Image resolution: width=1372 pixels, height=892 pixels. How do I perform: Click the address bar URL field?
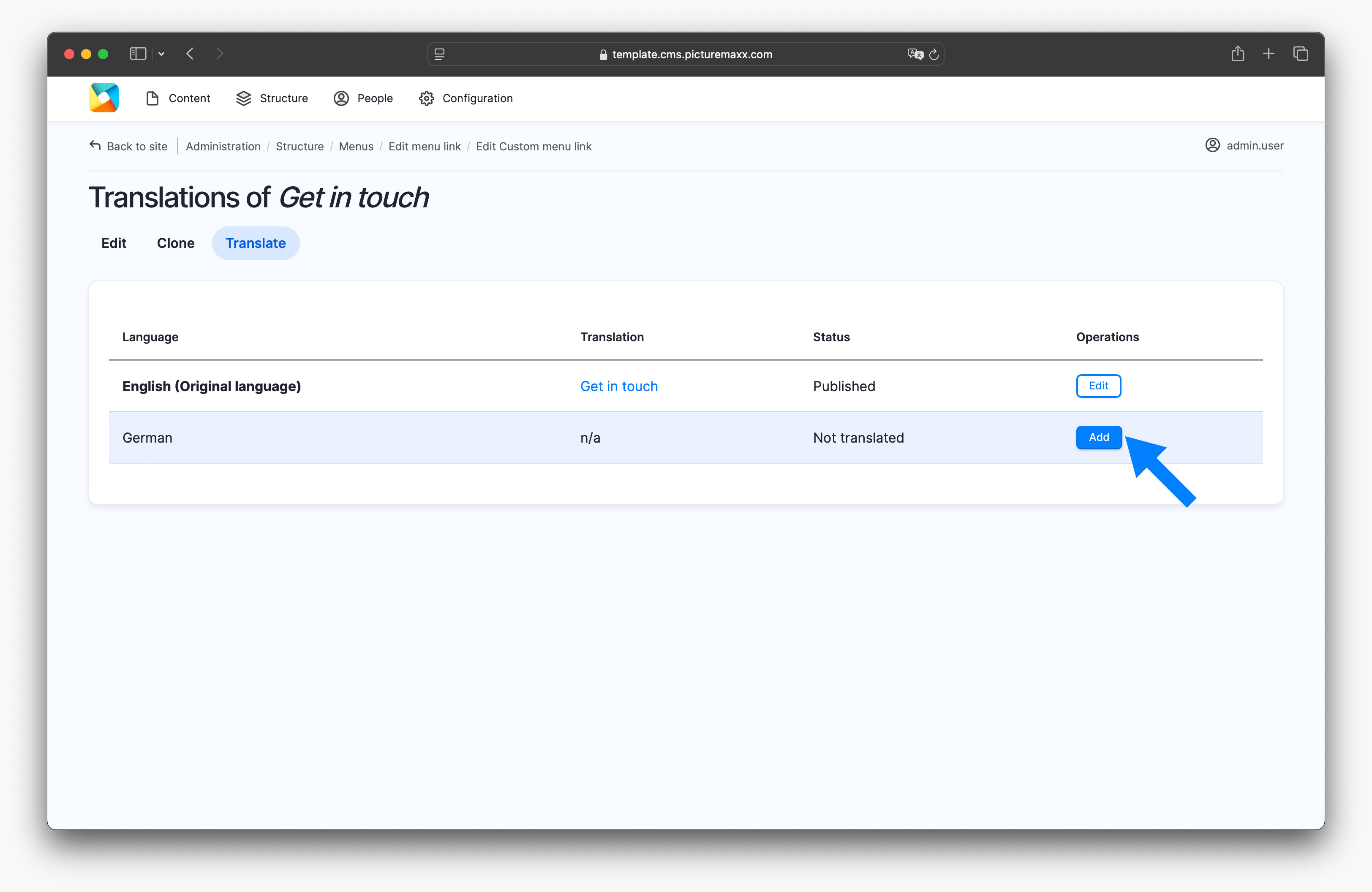[x=686, y=54]
